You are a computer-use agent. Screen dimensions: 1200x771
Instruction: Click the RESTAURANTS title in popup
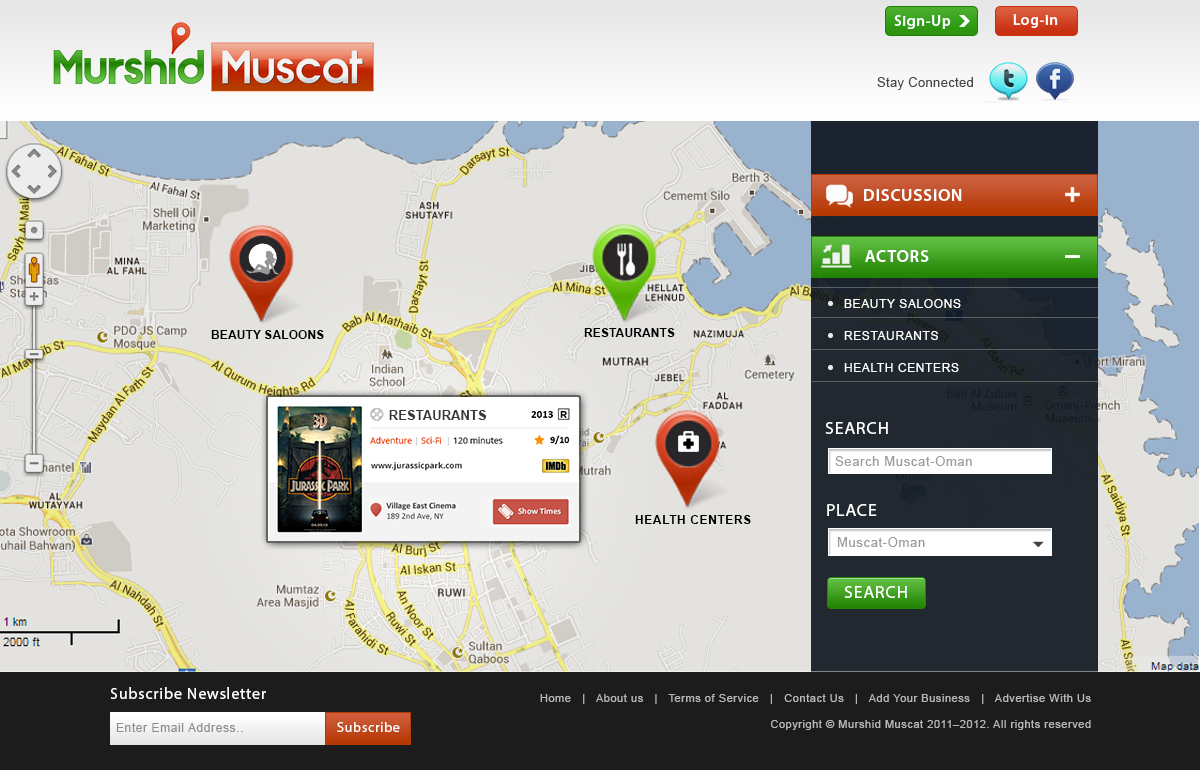pyautogui.click(x=437, y=415)
